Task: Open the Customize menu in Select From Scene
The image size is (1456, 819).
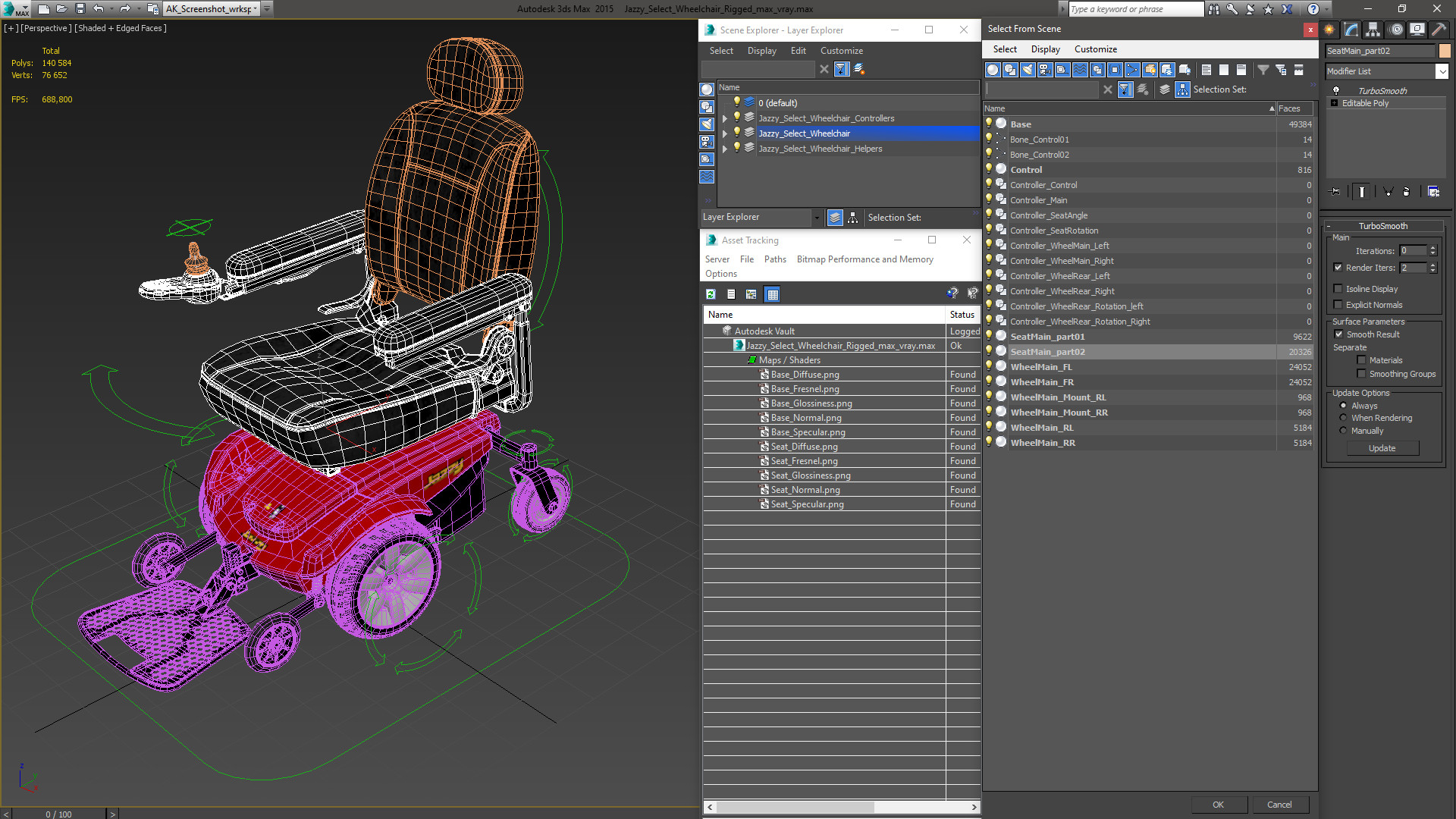Action: tap(1095, 49)
